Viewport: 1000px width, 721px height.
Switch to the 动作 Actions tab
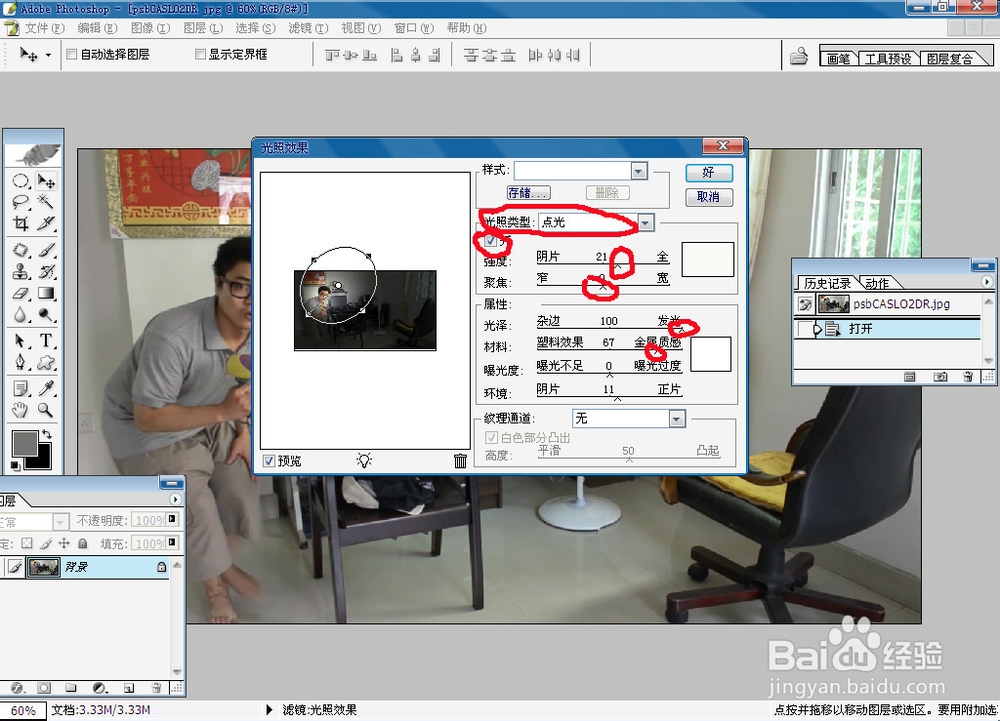[877, 283]
